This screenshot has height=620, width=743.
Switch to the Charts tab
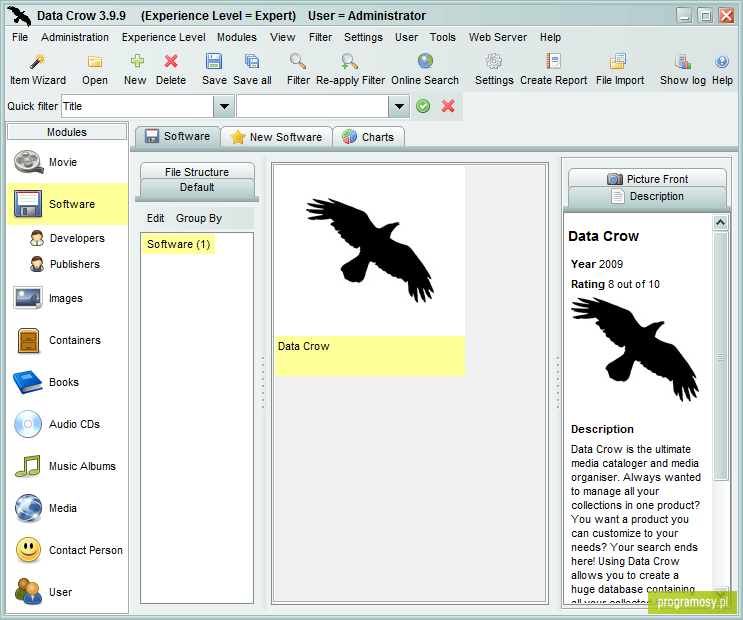click(369, 137)
